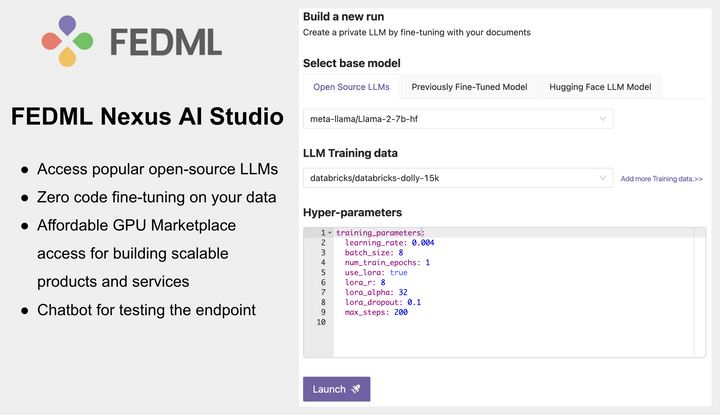Viewport: 720px width, 415px height.
Task: Click the learning_rate value 0.004
Action: click(422, 243)
